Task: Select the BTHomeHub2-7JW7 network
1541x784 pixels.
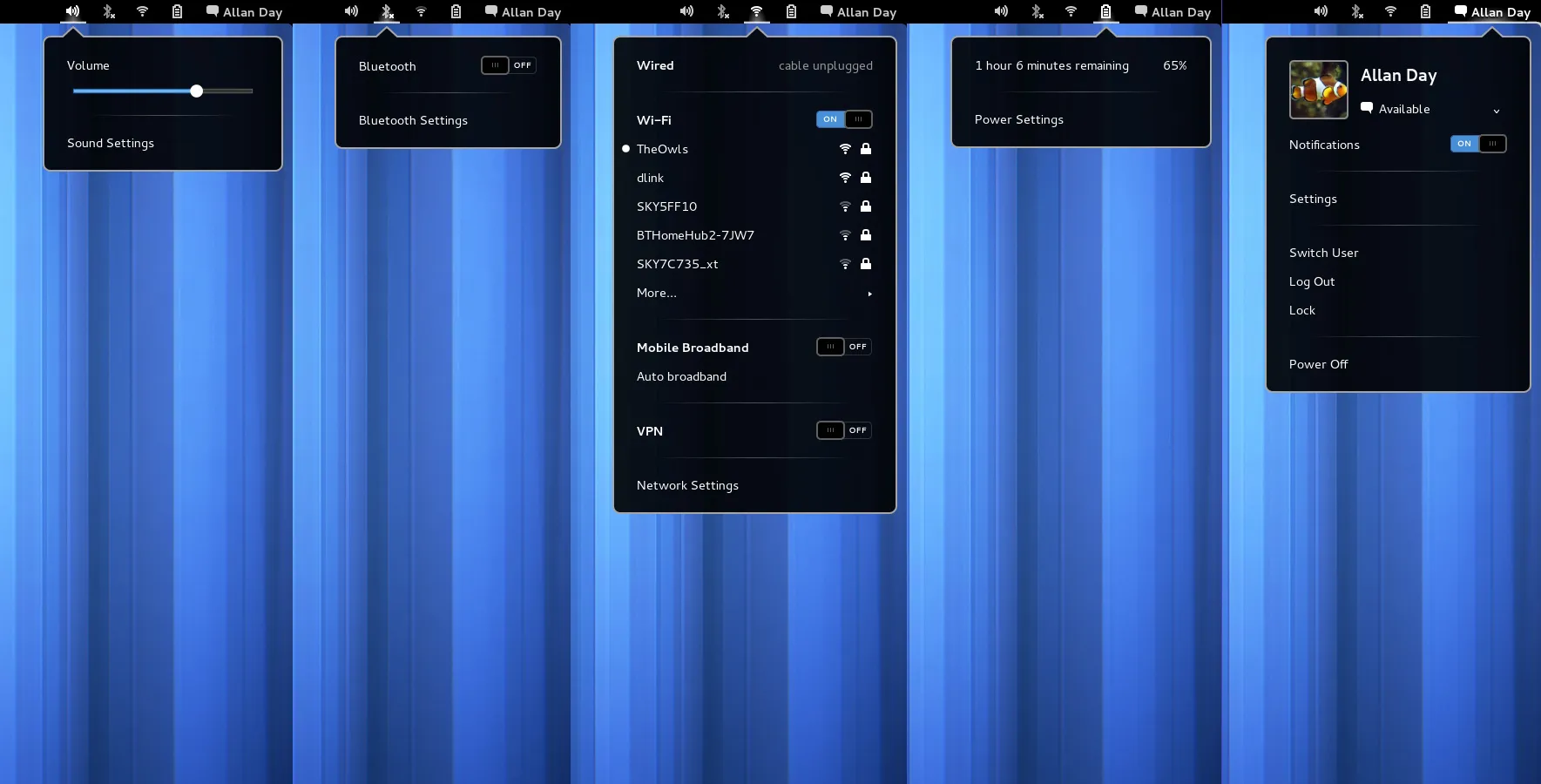Action: (694, 235)
